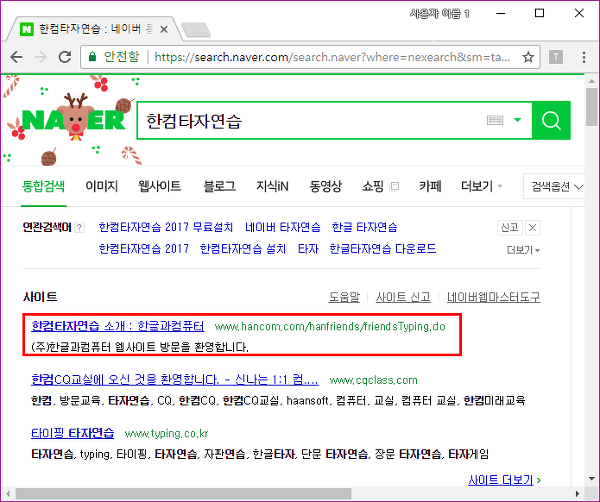Click the vertical scrollbar thumb
The height and width of the screenshot is (502, 600).
point(592,107)
